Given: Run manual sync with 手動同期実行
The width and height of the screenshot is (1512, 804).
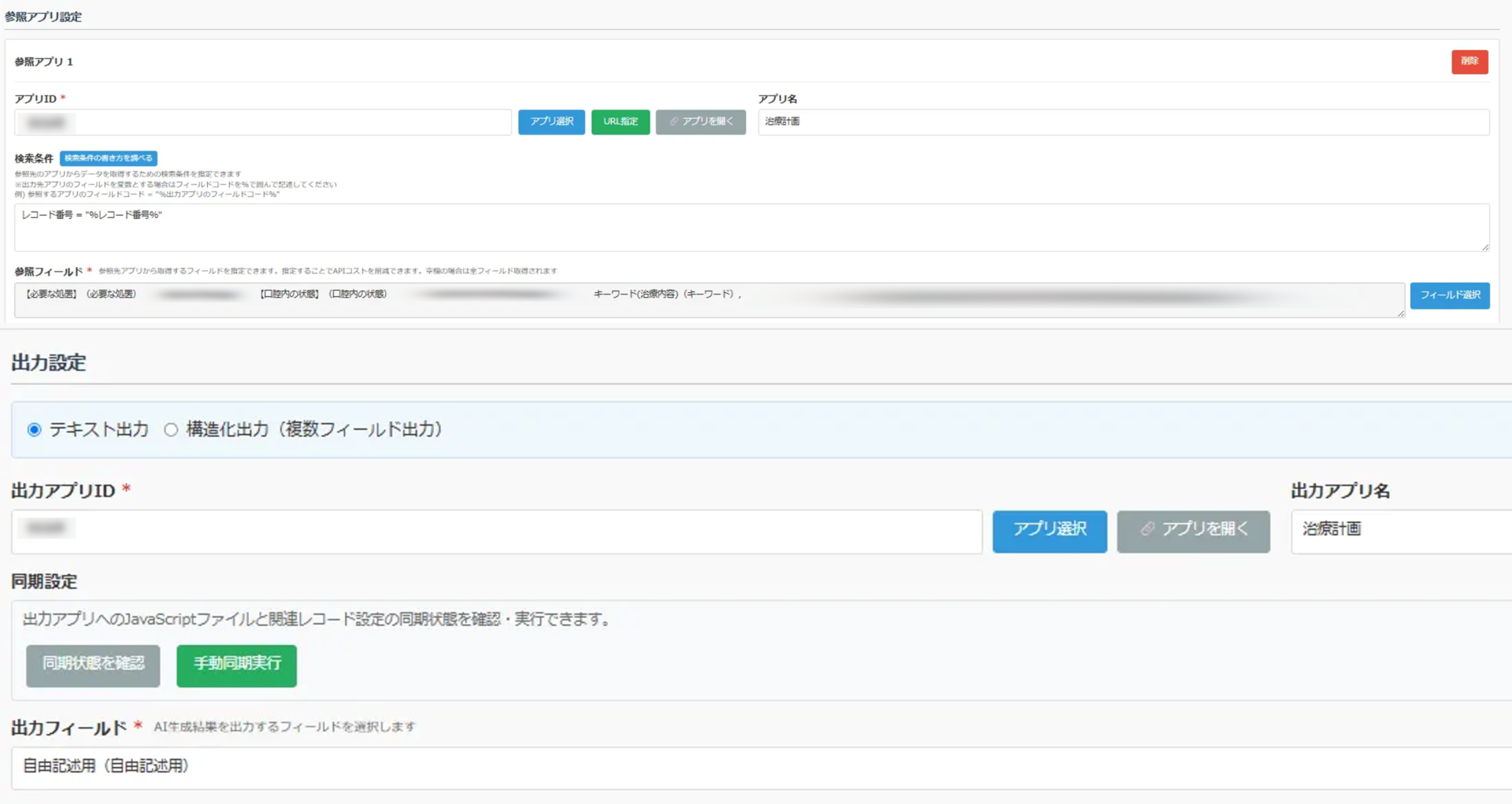Looking at the screenshot, I should (x=235, y=665).
